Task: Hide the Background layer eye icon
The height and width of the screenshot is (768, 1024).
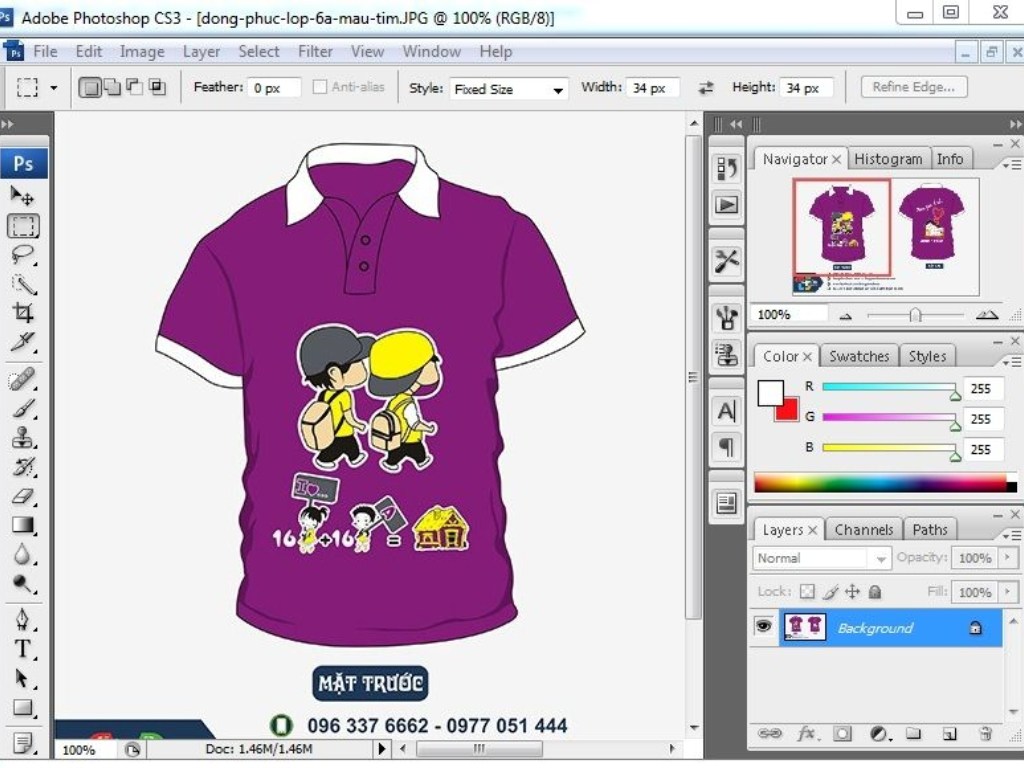Action: click(764, 627)
